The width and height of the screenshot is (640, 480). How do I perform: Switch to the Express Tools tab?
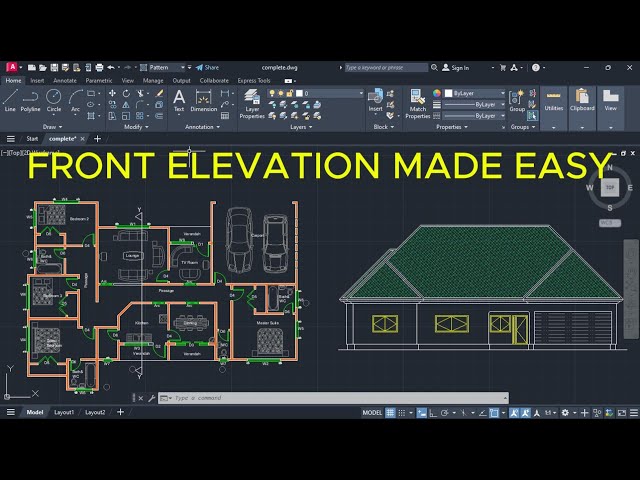[254, 80]
